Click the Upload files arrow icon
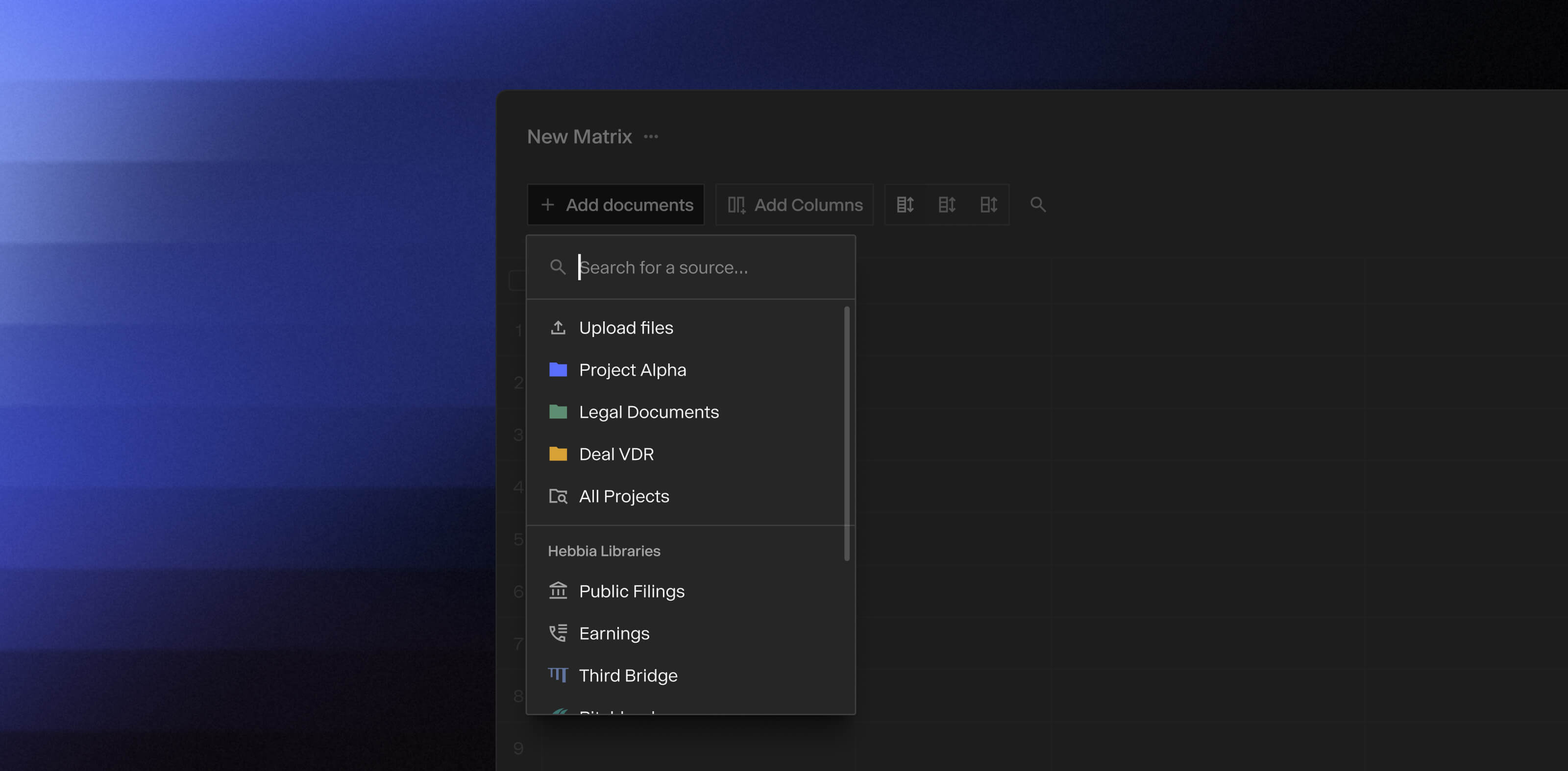The height and width of the screenshot is (771, 1568). tap(558, 327)
